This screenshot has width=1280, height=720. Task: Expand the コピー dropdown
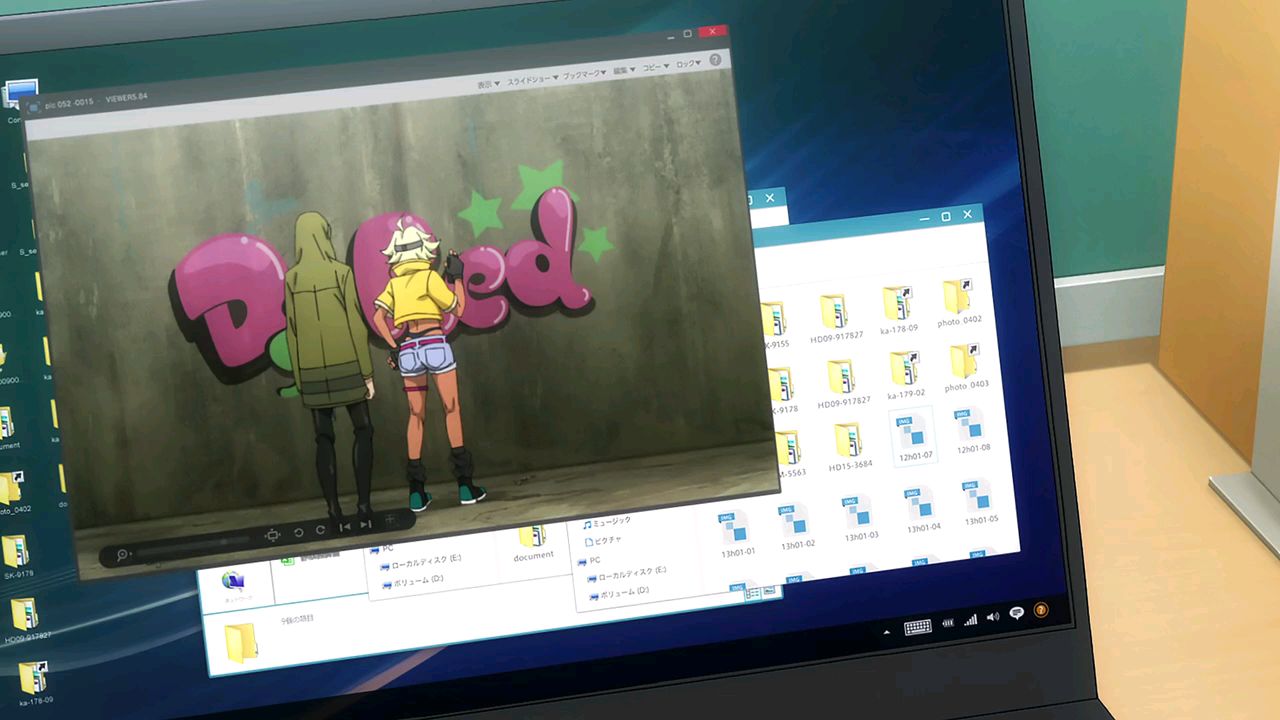(x=655, y=67)
